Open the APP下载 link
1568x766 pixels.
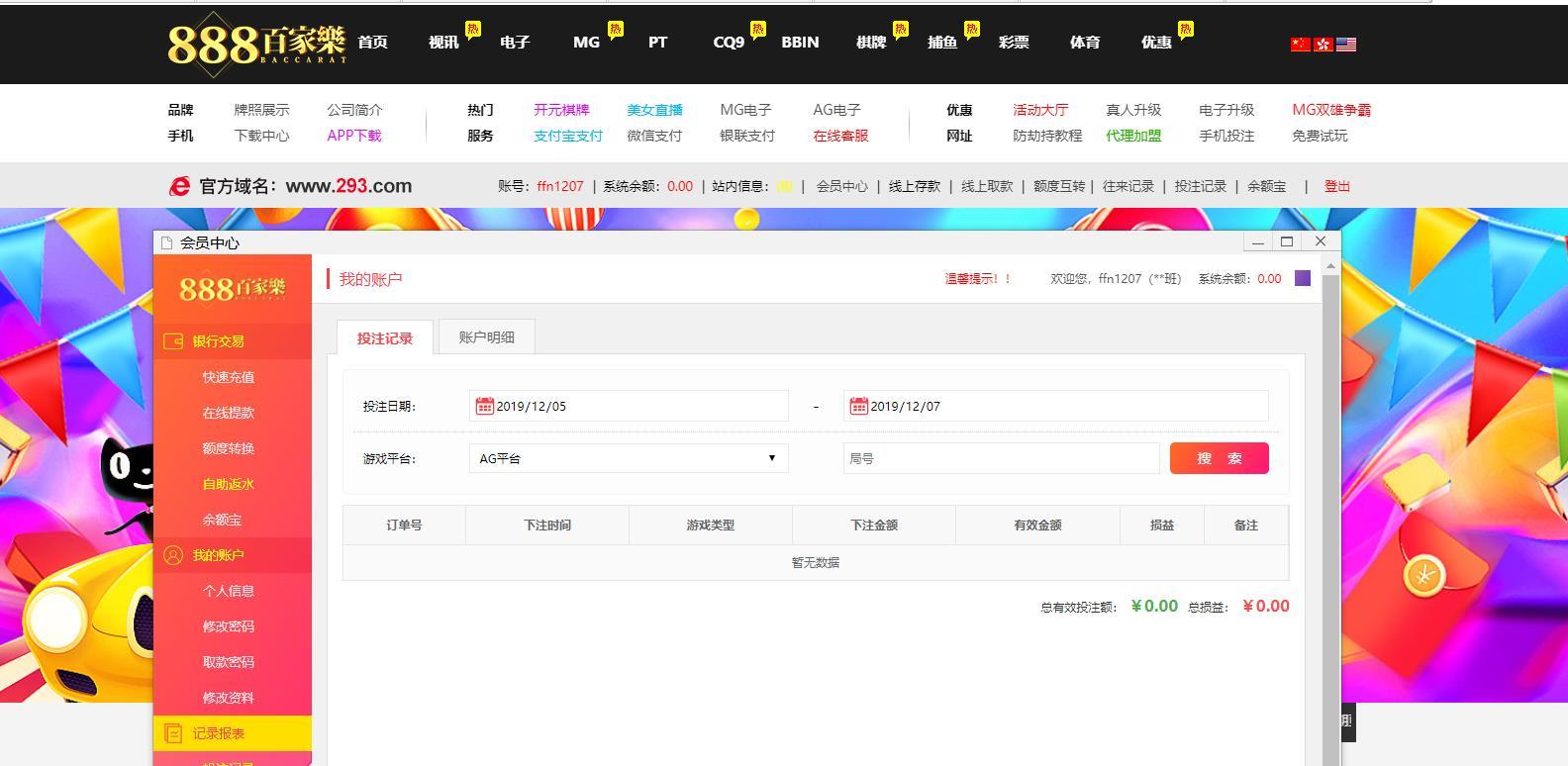354,136
